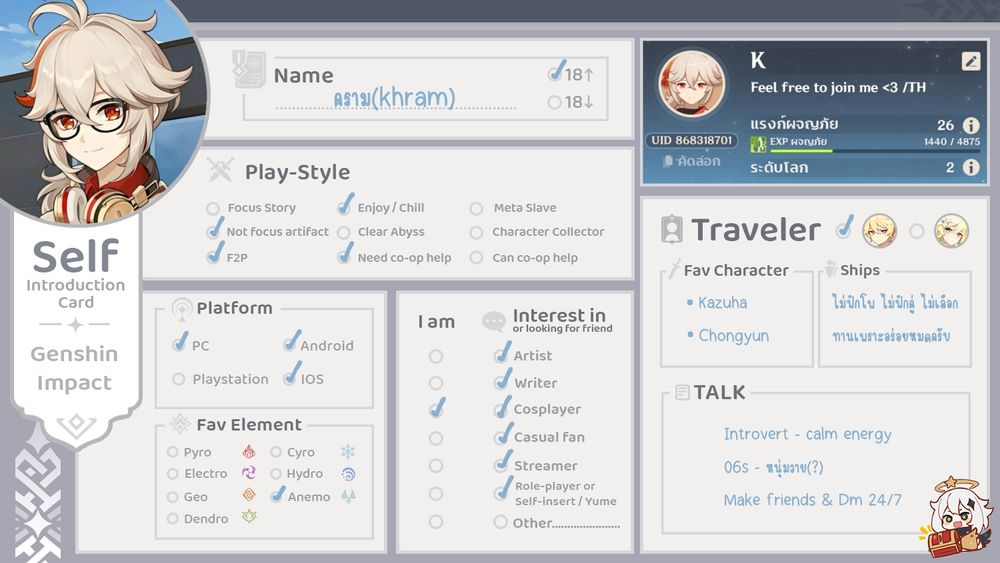Select male Traveler Aether avatar

(879, 230)
